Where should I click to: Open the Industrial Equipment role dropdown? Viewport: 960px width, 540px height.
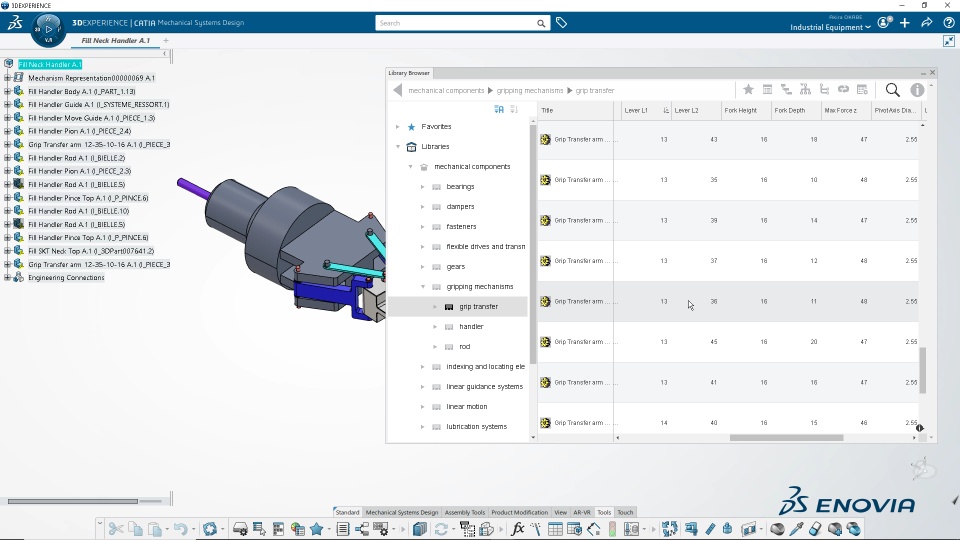pos(830,28)
